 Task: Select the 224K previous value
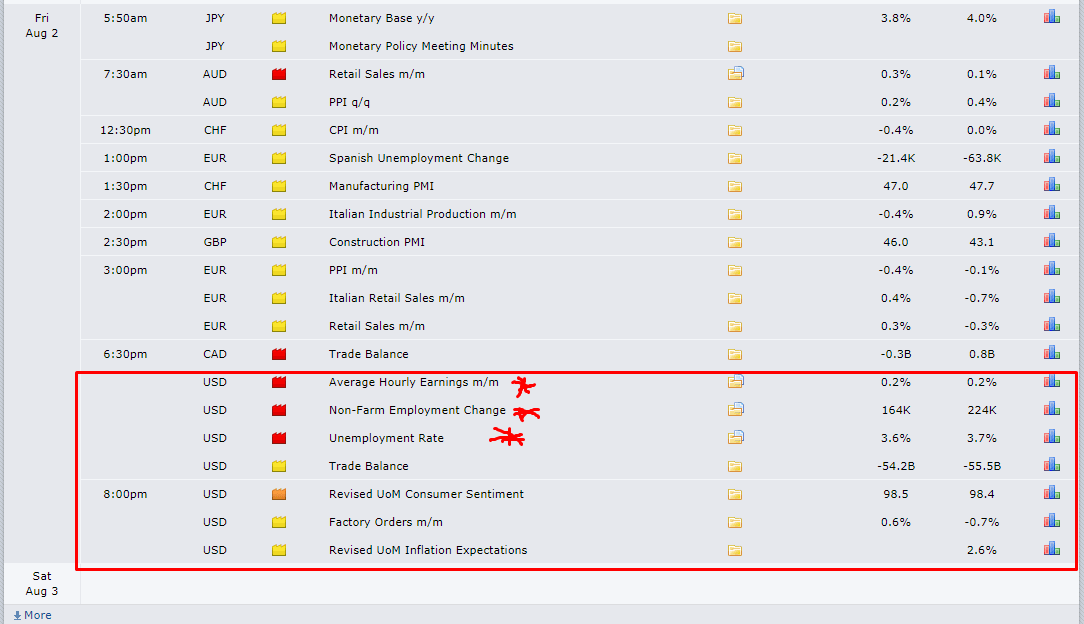982,410
